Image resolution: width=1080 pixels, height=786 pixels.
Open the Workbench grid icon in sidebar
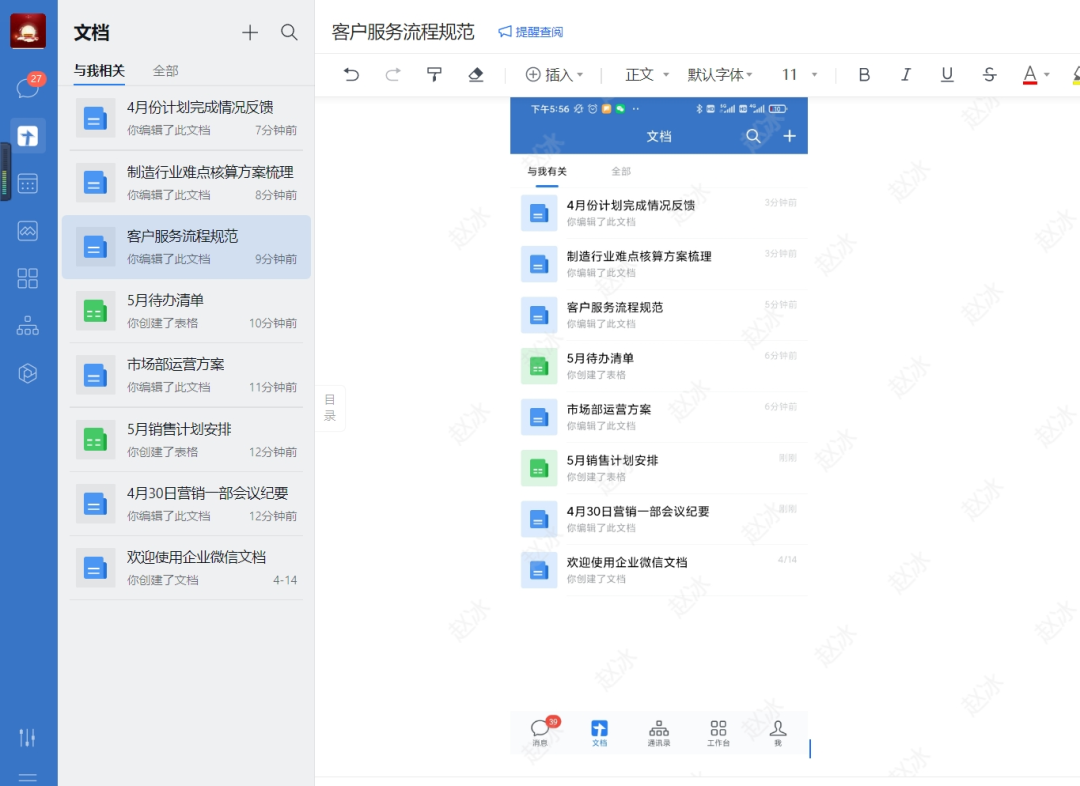[27, 278]
